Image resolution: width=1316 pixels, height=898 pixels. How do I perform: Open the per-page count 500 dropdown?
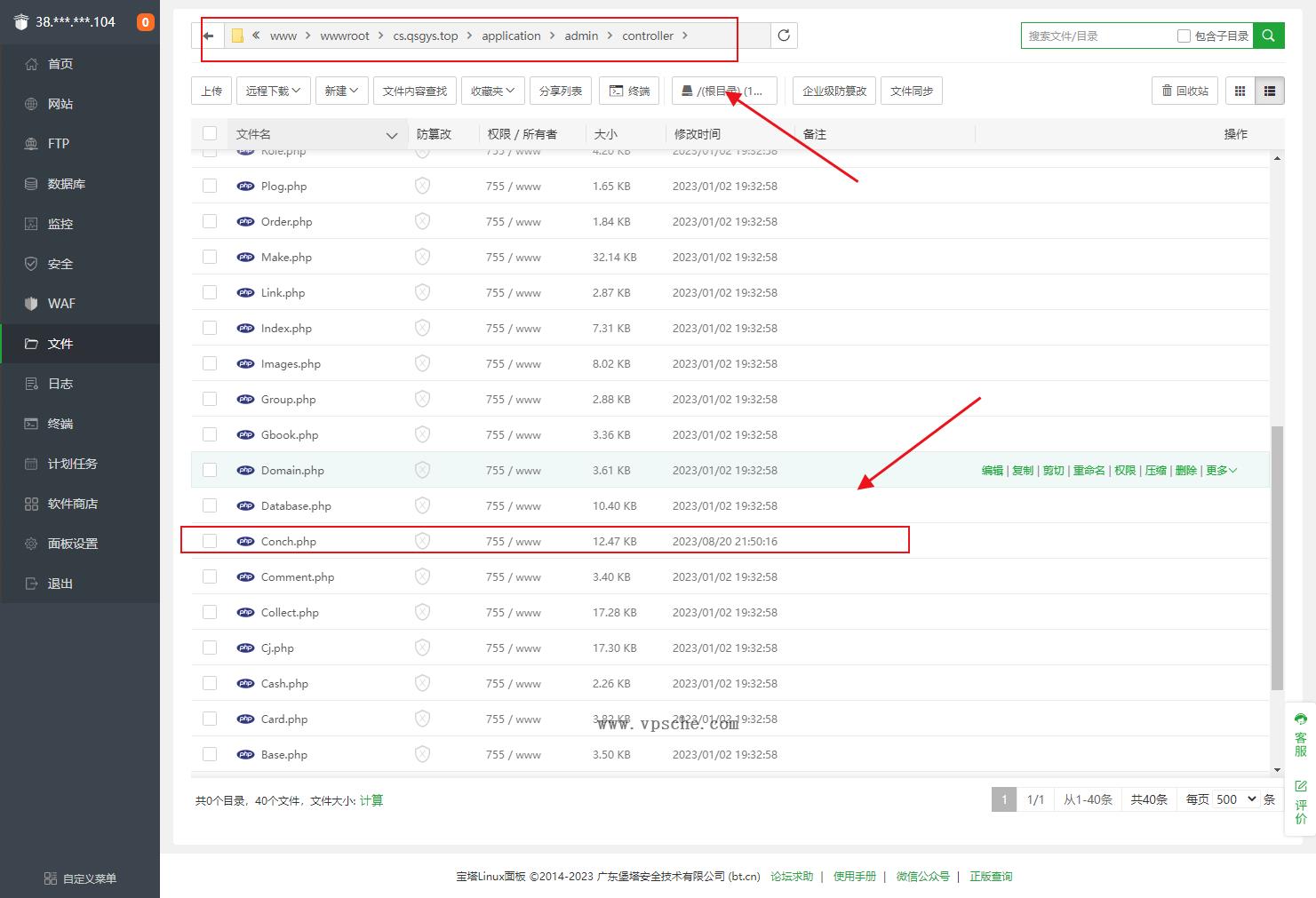point(1236,799)
